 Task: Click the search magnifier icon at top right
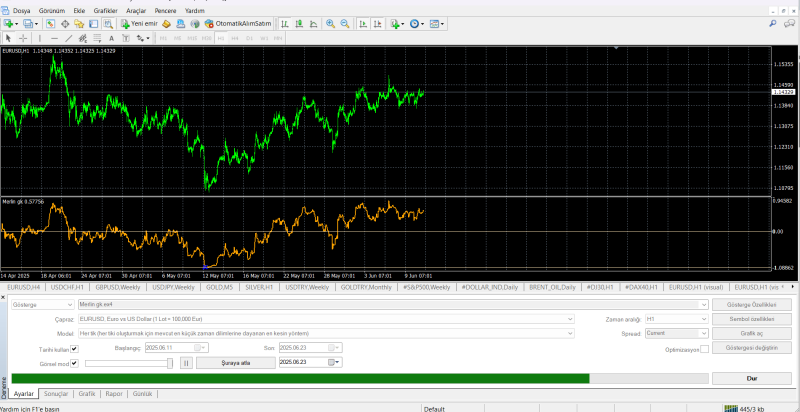(773, 23)
